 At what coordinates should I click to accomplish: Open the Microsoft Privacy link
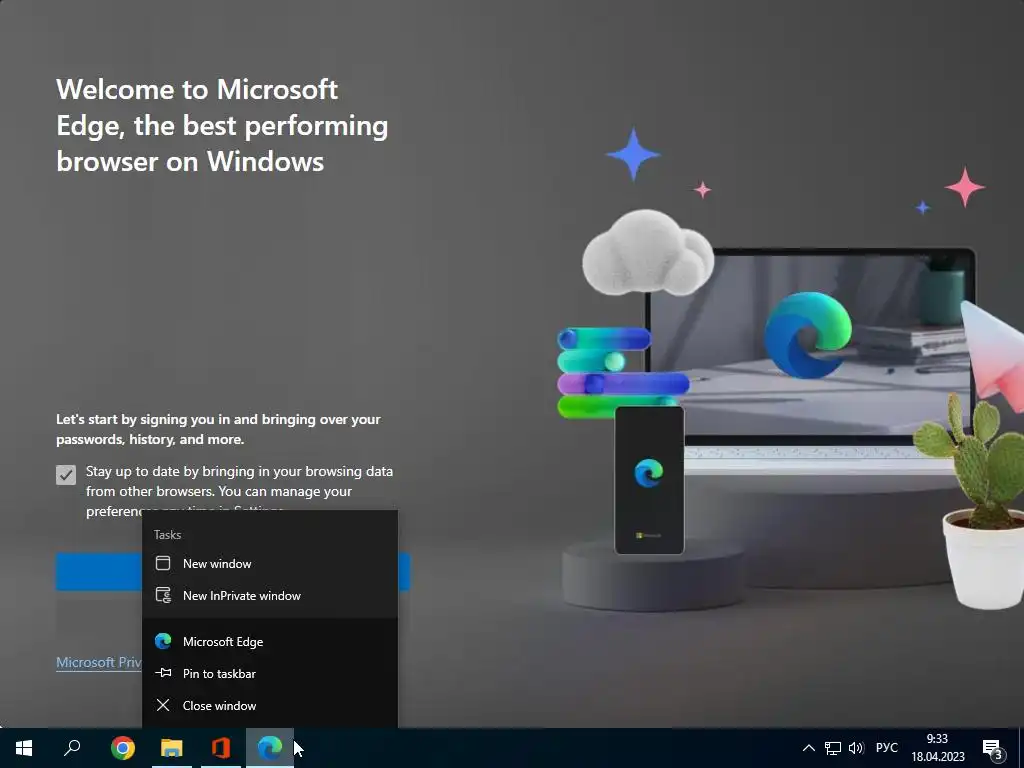point(99,662)
